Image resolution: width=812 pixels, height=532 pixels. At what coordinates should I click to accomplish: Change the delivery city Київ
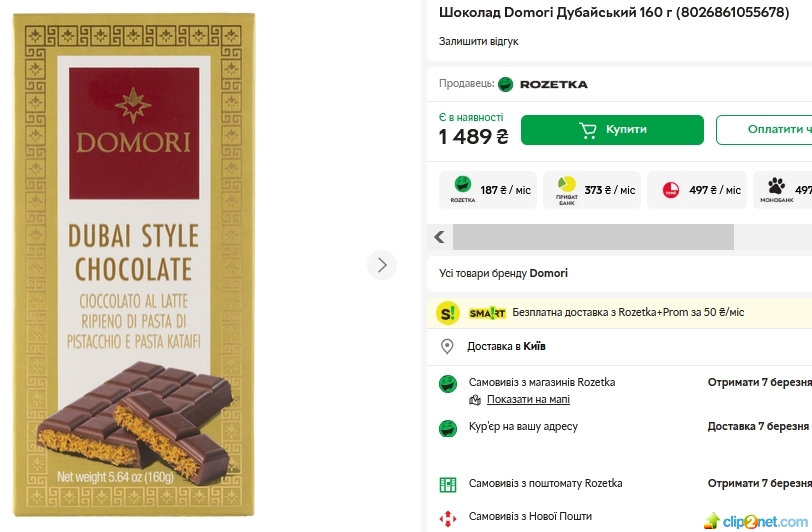coord(532,347)
